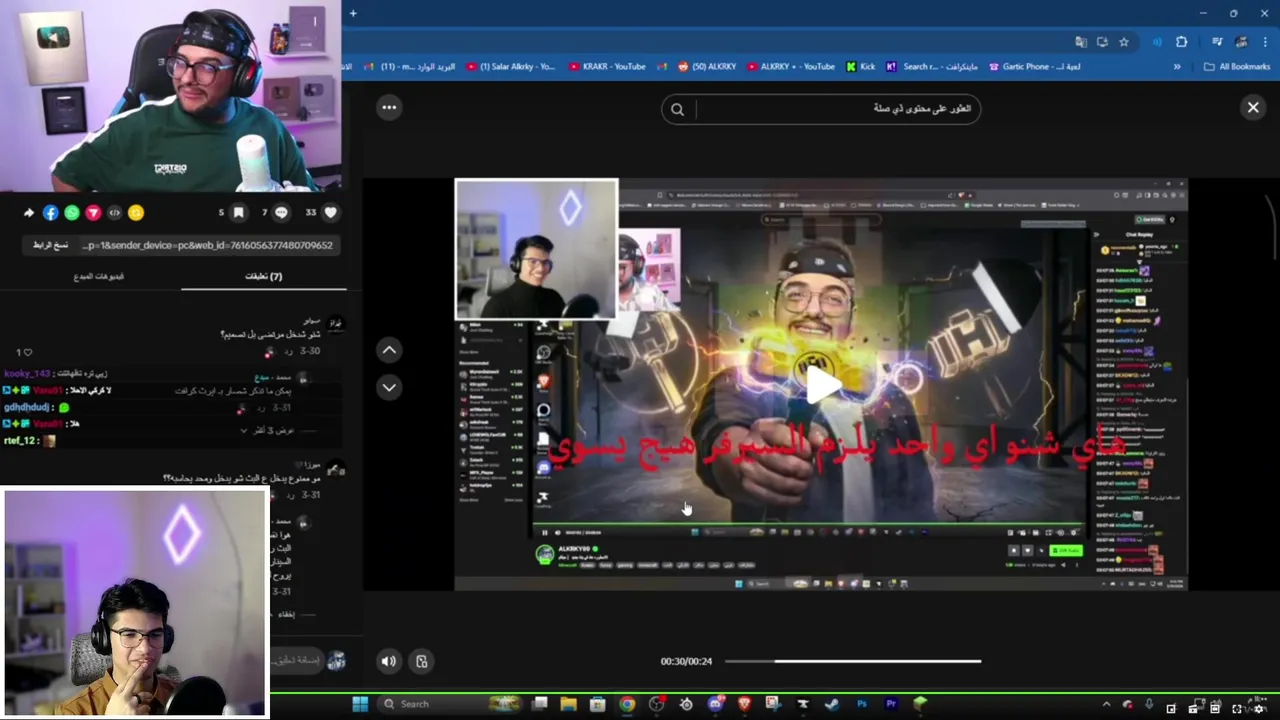This screenshot has width=1280, height=720.
Task: Click the add comment input field
Action: [x=296, y=660]
